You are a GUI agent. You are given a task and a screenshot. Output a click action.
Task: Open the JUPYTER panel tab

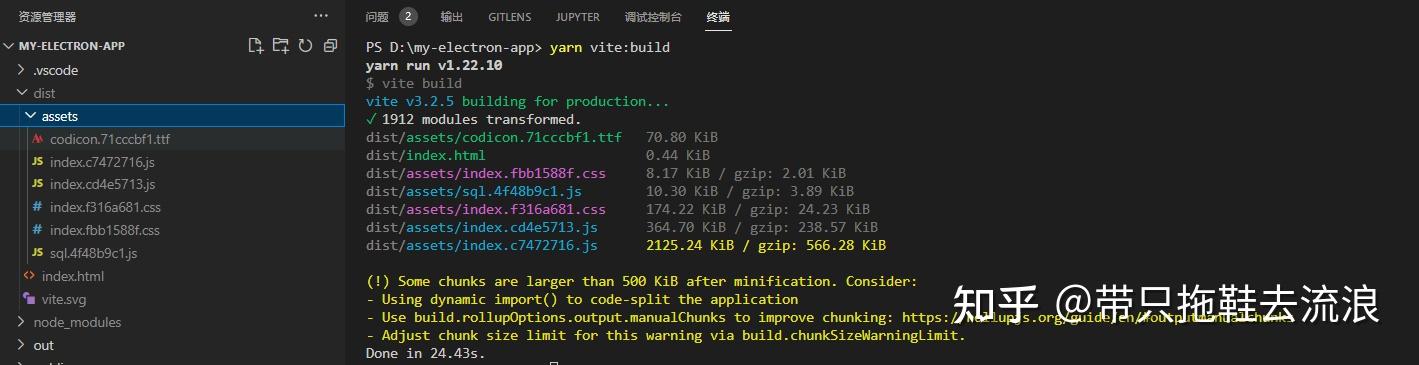tap(578, 17)
